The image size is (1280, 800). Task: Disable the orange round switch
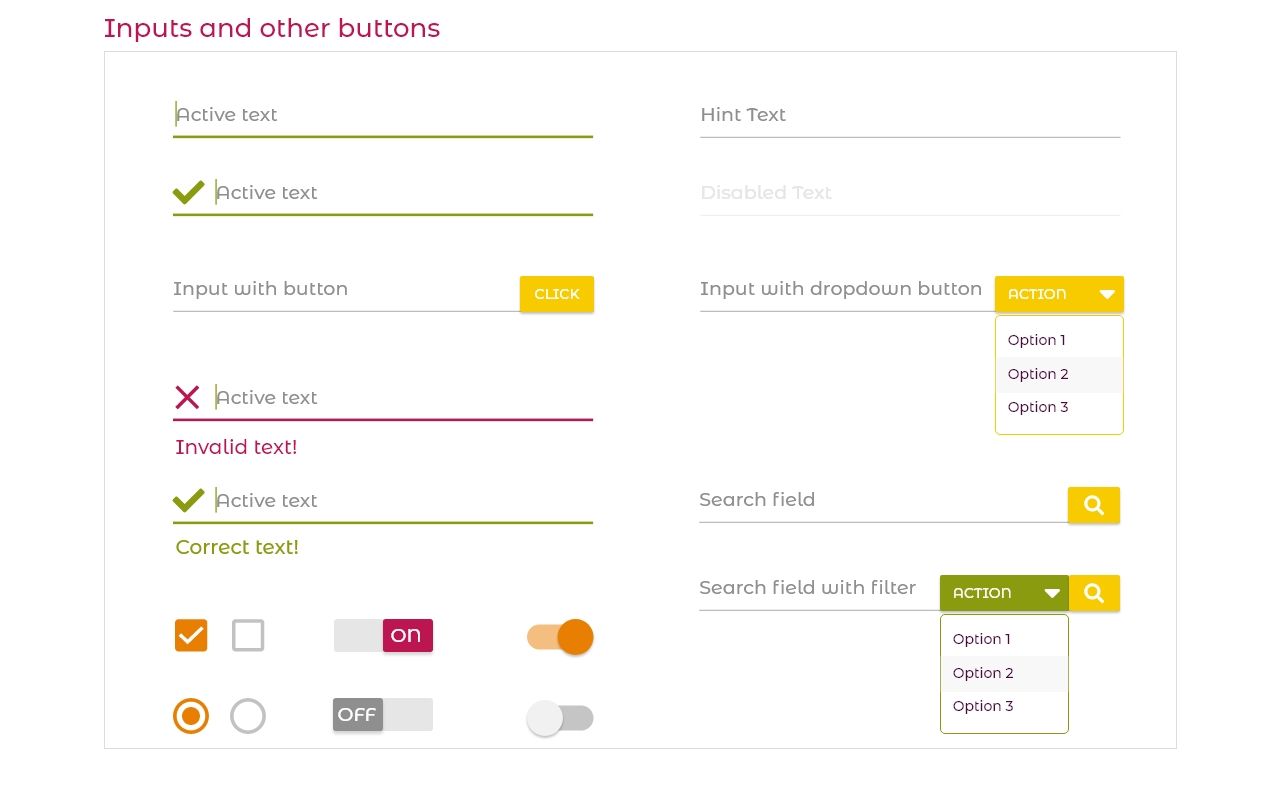[561, 637]
